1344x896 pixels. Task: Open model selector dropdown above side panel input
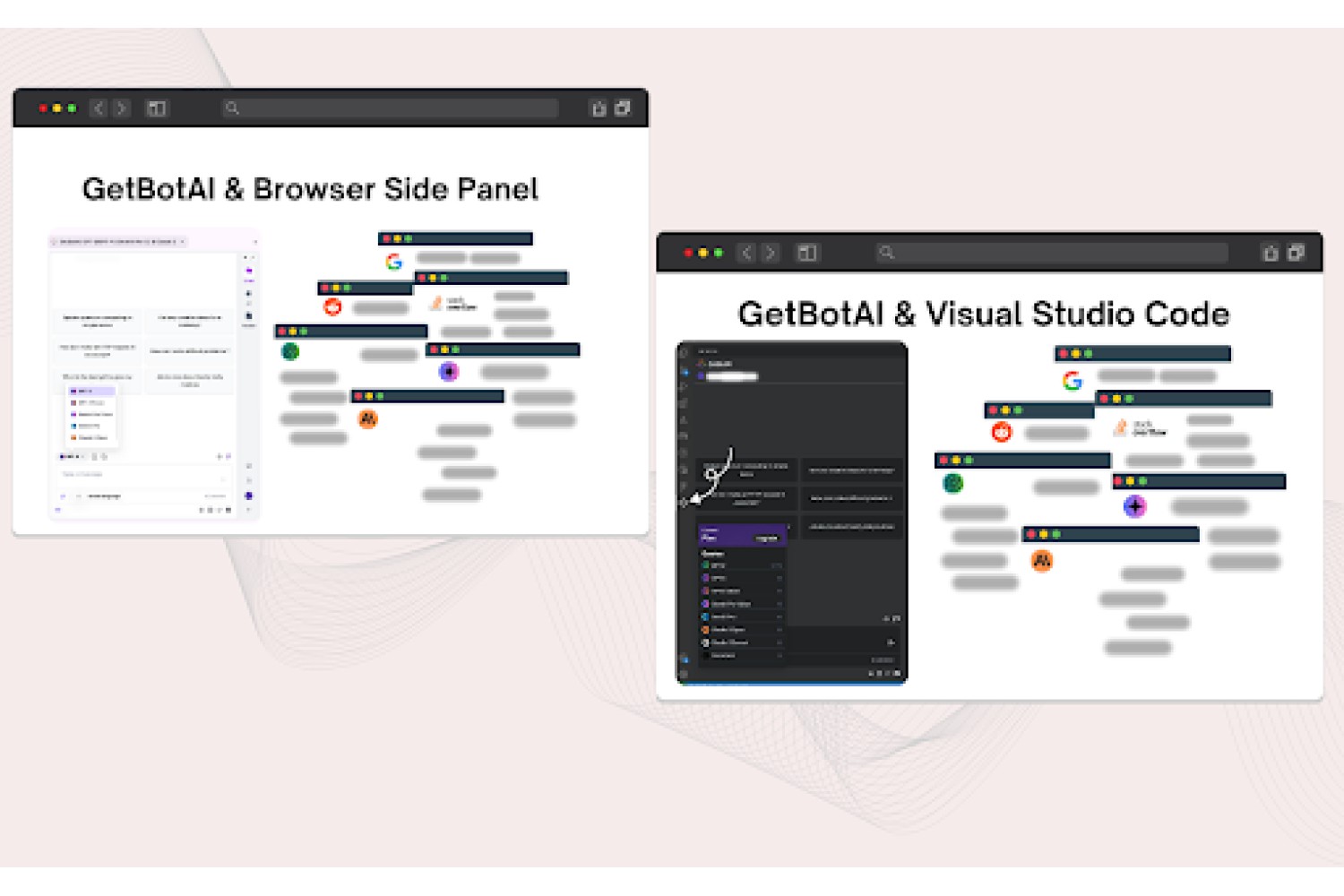point(73,457)
